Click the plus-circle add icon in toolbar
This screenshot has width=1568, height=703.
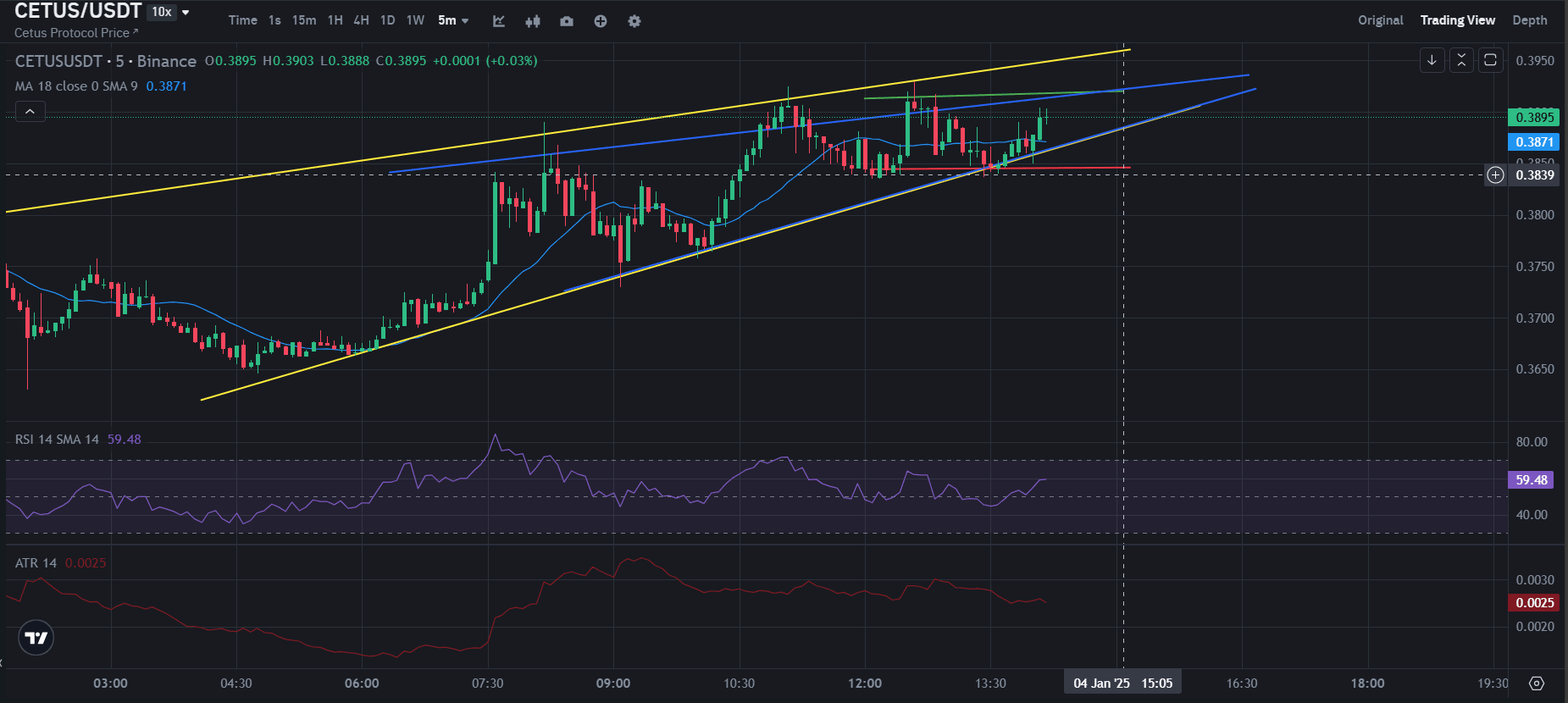(601, 21)
